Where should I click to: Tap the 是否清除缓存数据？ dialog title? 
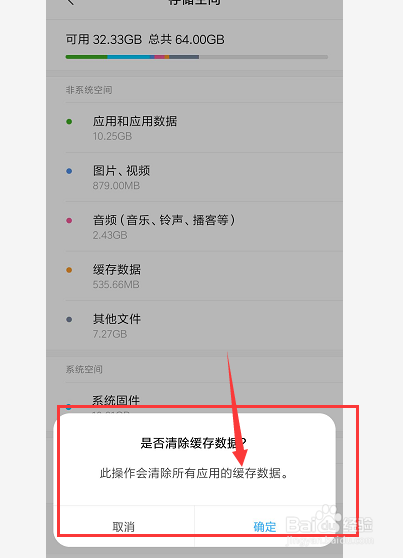193,443
